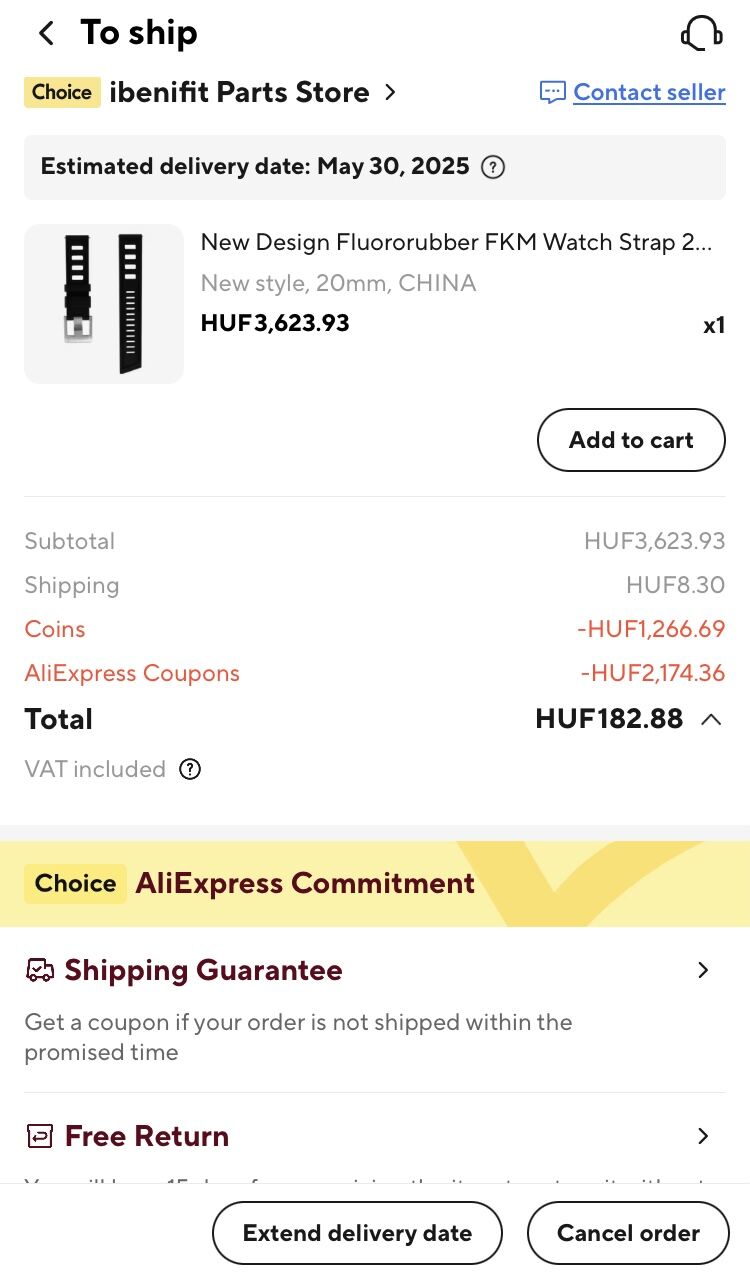The height and width of the screenshot is (1283, 750).
Task: Go back using the left arrow
Action: (x=46, y=33)
